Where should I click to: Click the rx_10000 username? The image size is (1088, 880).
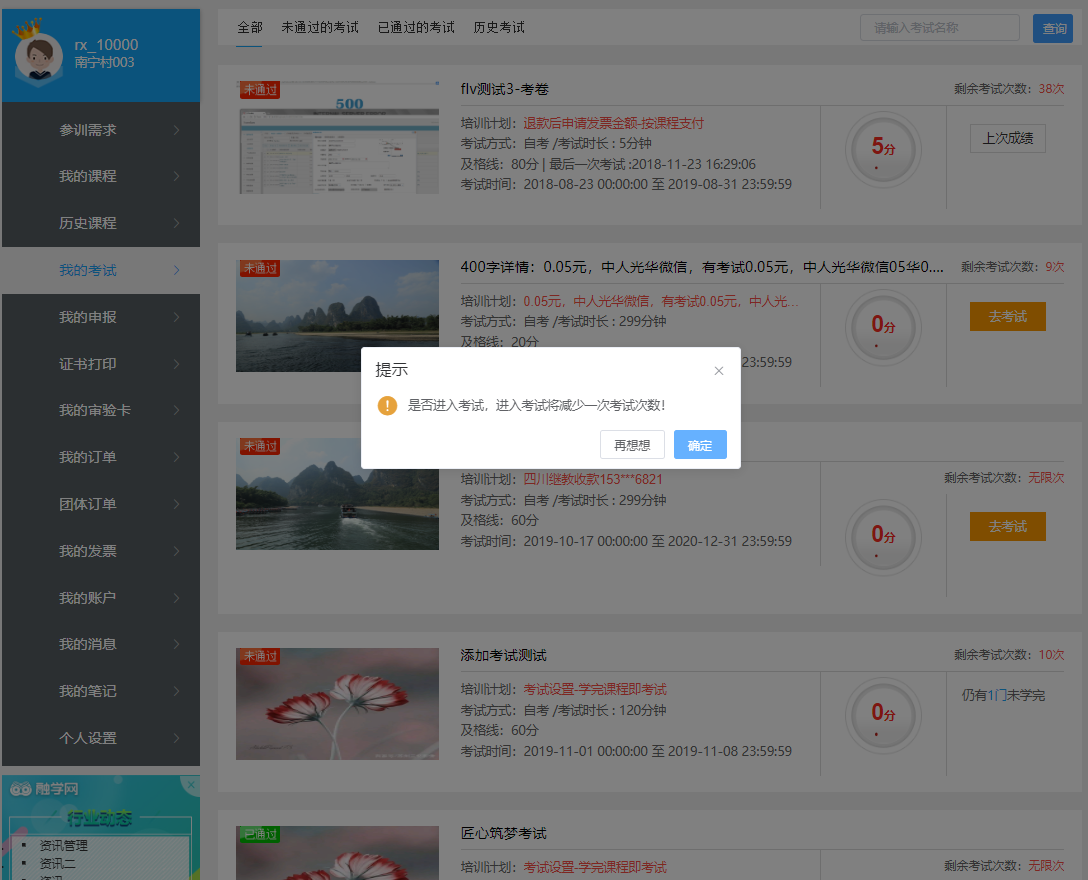pyautogui.click(x=106, y=44)
